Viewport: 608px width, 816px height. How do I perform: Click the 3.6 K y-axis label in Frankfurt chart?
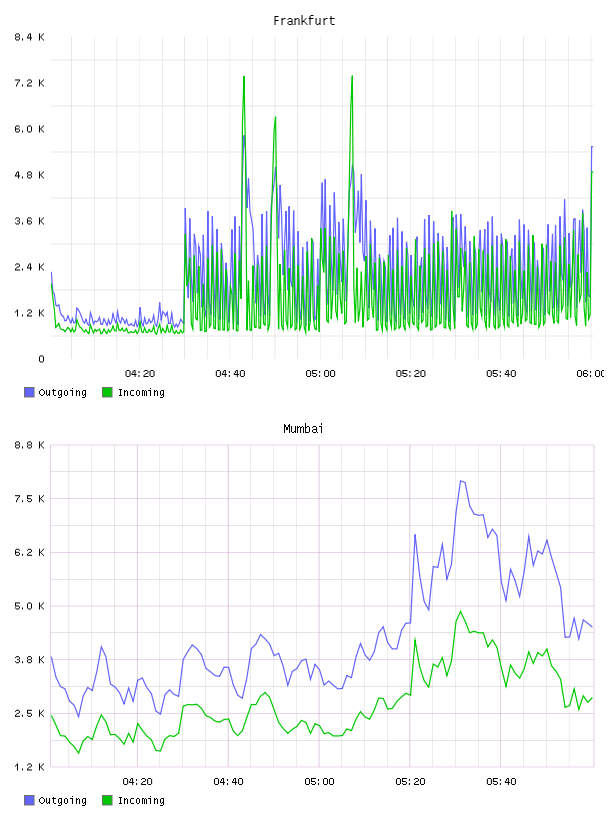click(x=30, y=221)
